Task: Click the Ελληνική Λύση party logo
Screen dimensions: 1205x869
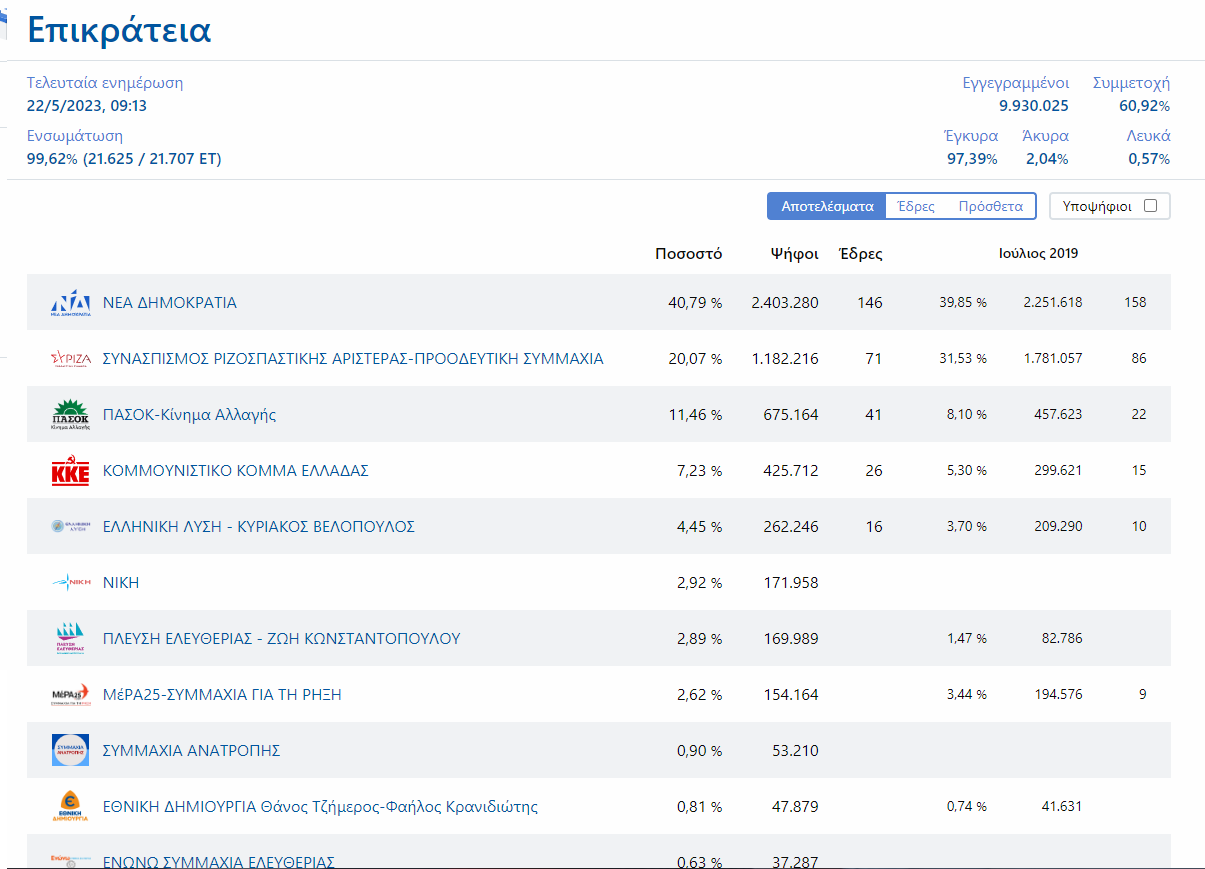Action: click(x=71, y=526)
